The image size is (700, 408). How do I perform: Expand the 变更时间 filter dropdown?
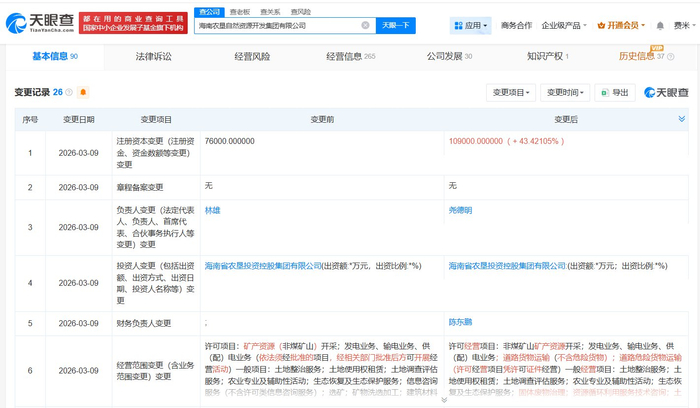pos(565,92)
